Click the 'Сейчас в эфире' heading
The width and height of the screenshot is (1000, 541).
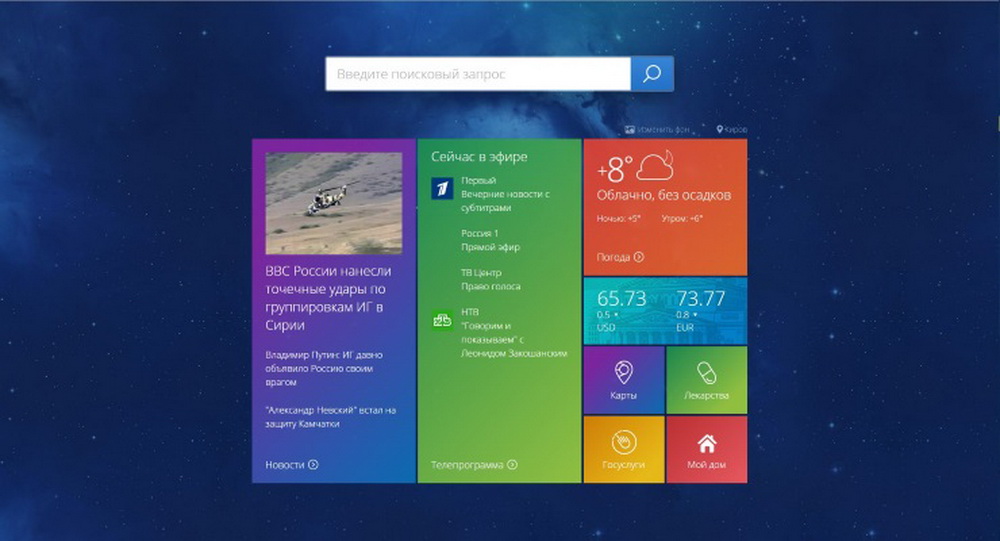479,157
